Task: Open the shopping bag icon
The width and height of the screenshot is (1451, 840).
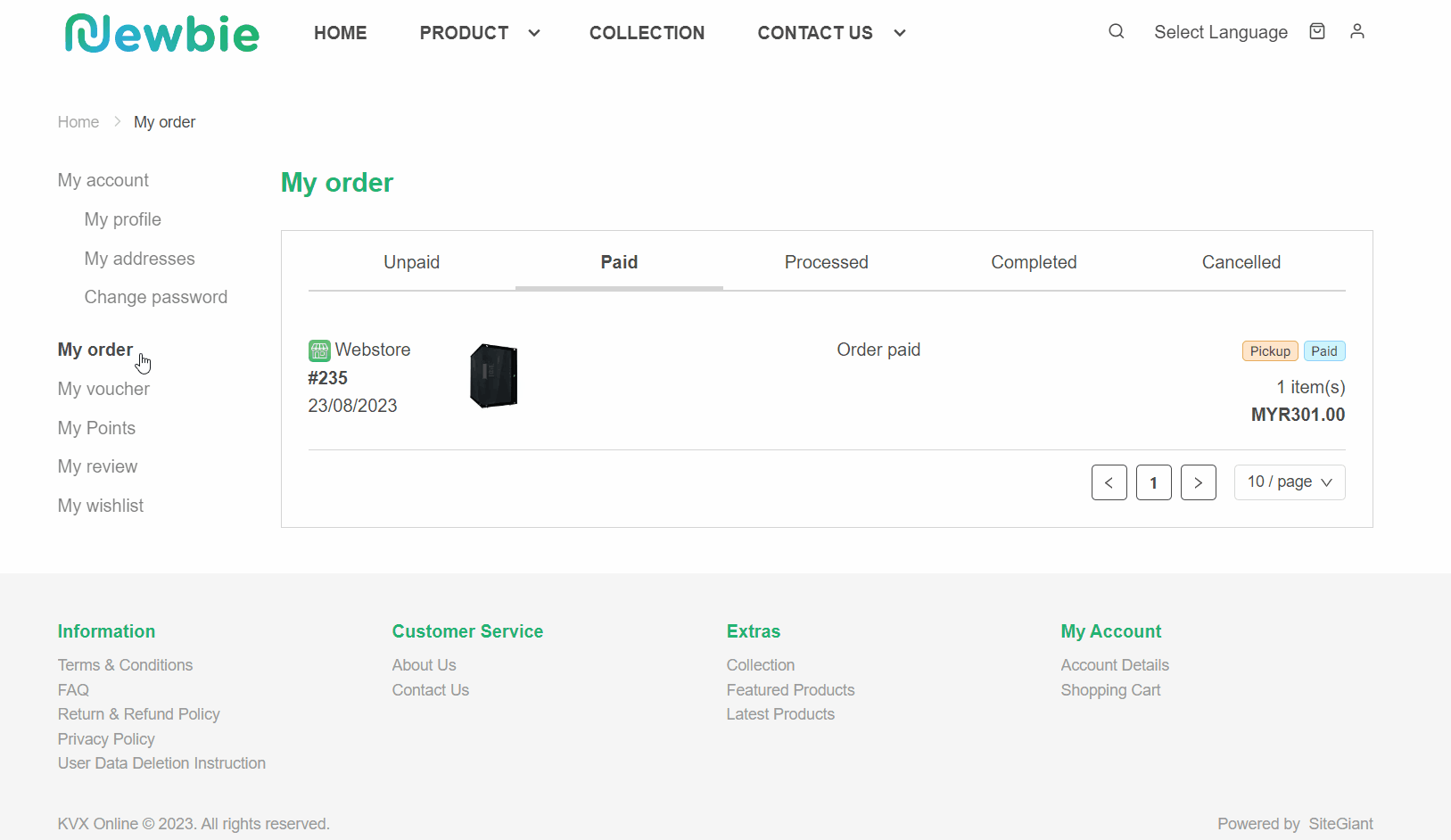Action: pyautogui.click(x=1317, y=31)
